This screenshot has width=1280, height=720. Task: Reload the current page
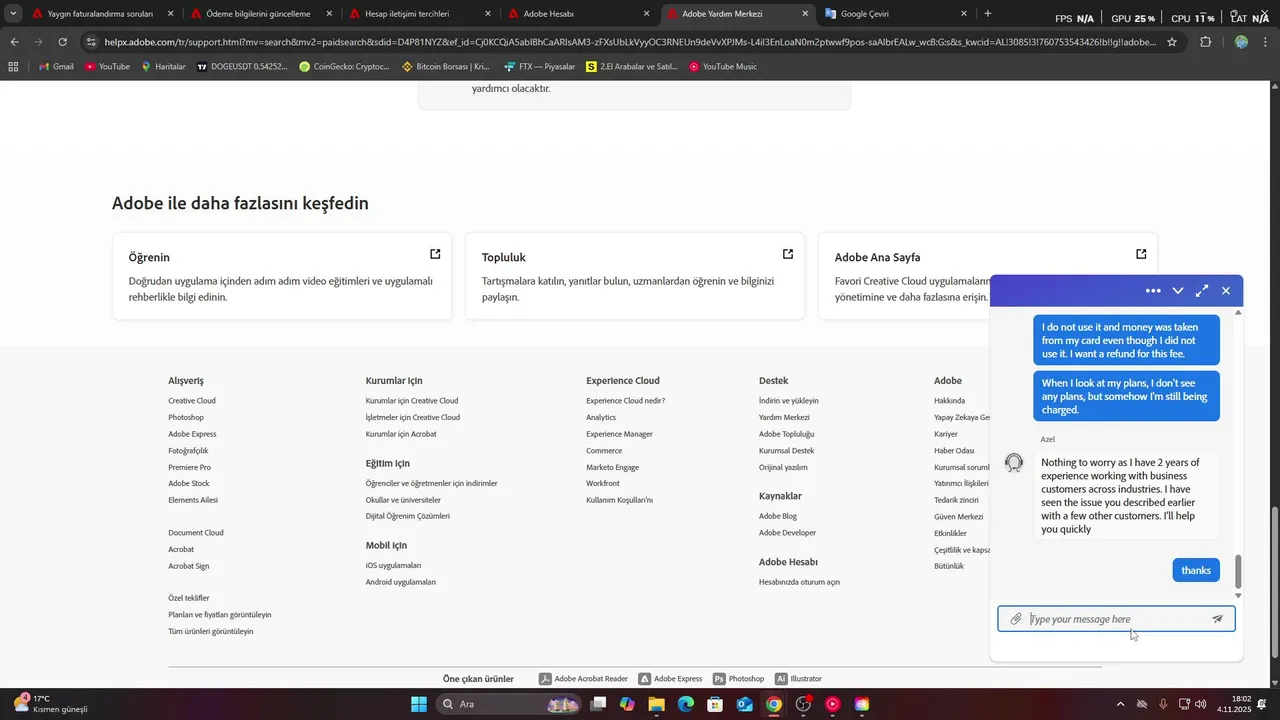[63, 42]
